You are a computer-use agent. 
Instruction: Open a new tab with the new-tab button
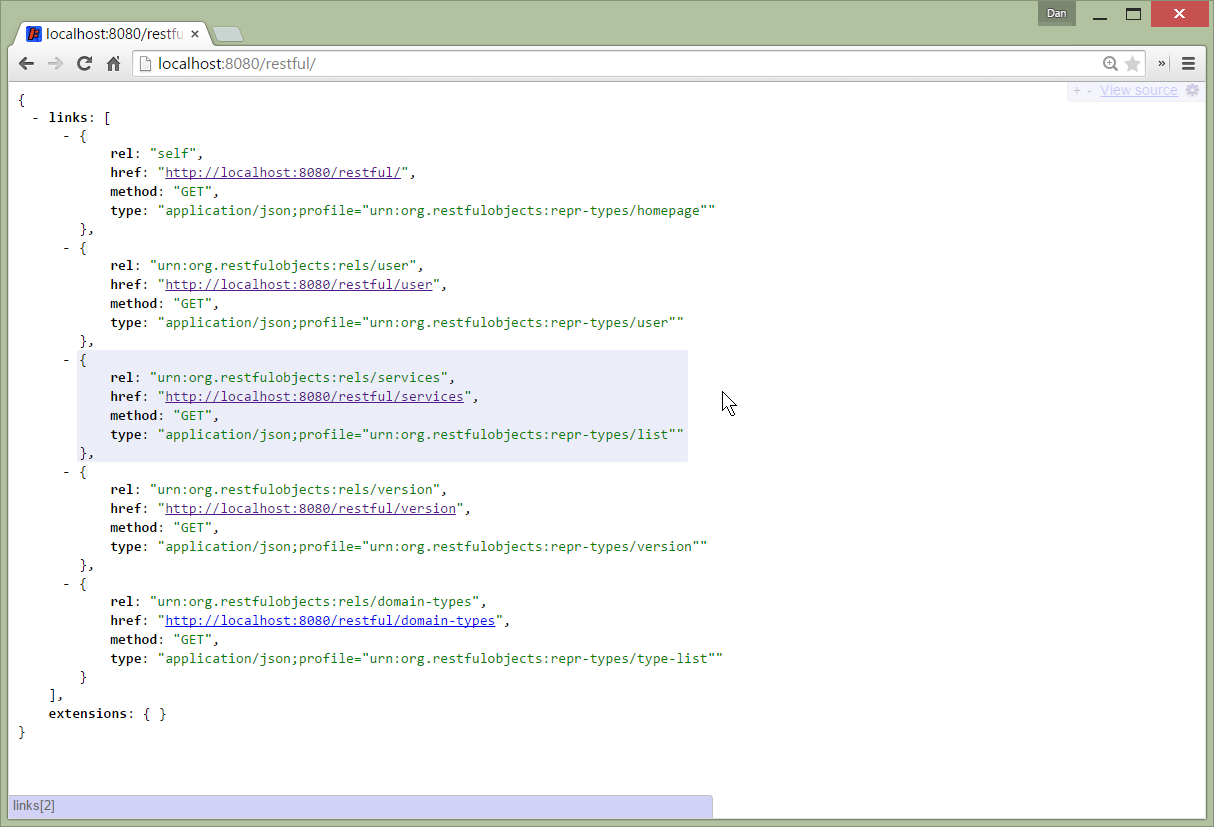228,35
